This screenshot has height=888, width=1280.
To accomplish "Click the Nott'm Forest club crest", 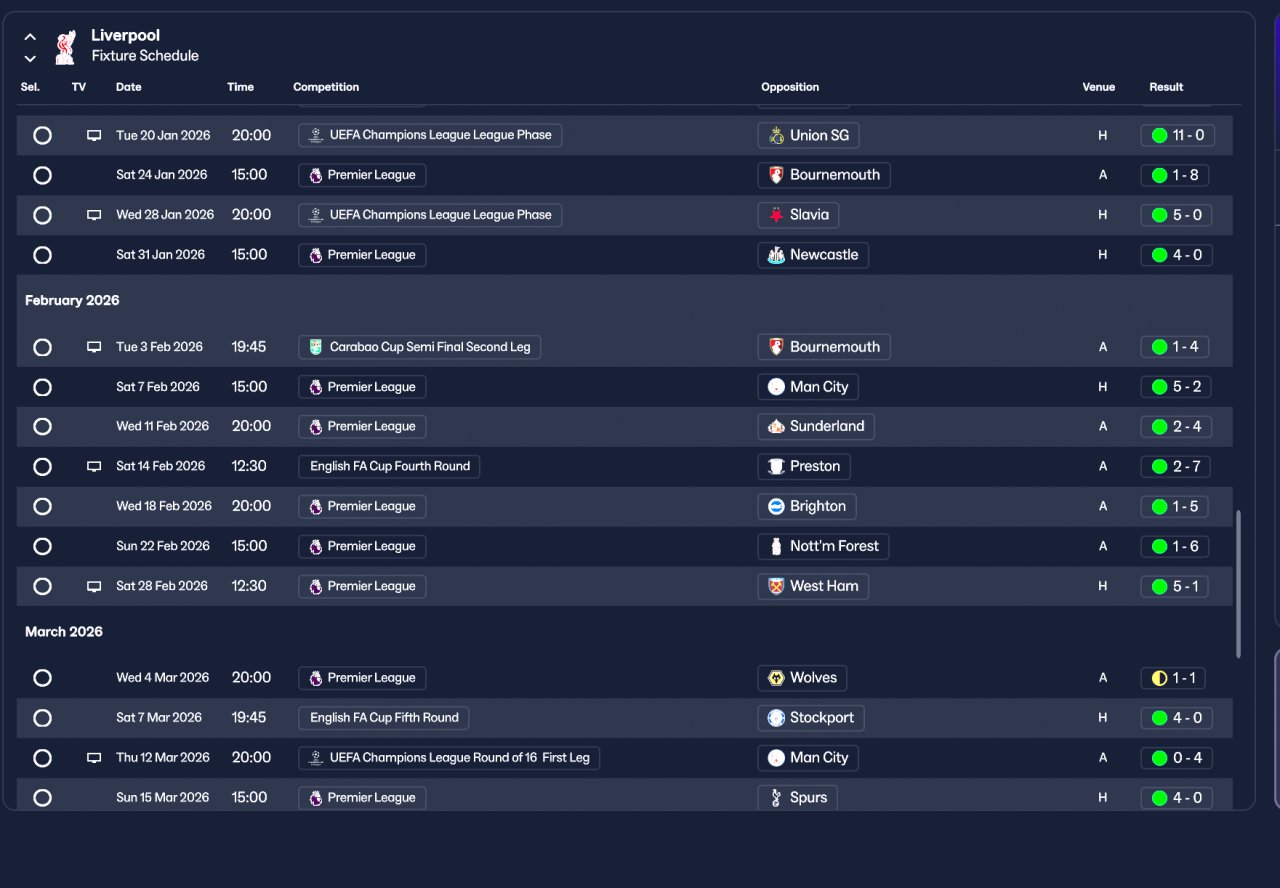I will coord(776,547).
